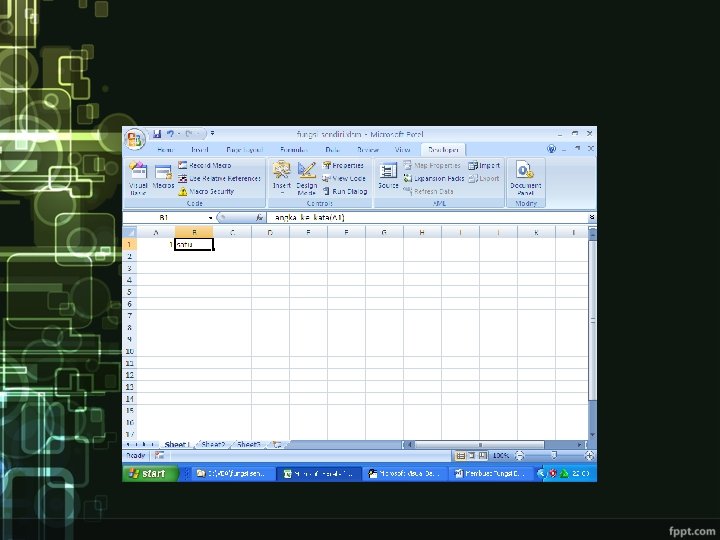The height and width of the screenshot is (540, 720).
Task: Select column A header
Action: click(x=156, y=232)
